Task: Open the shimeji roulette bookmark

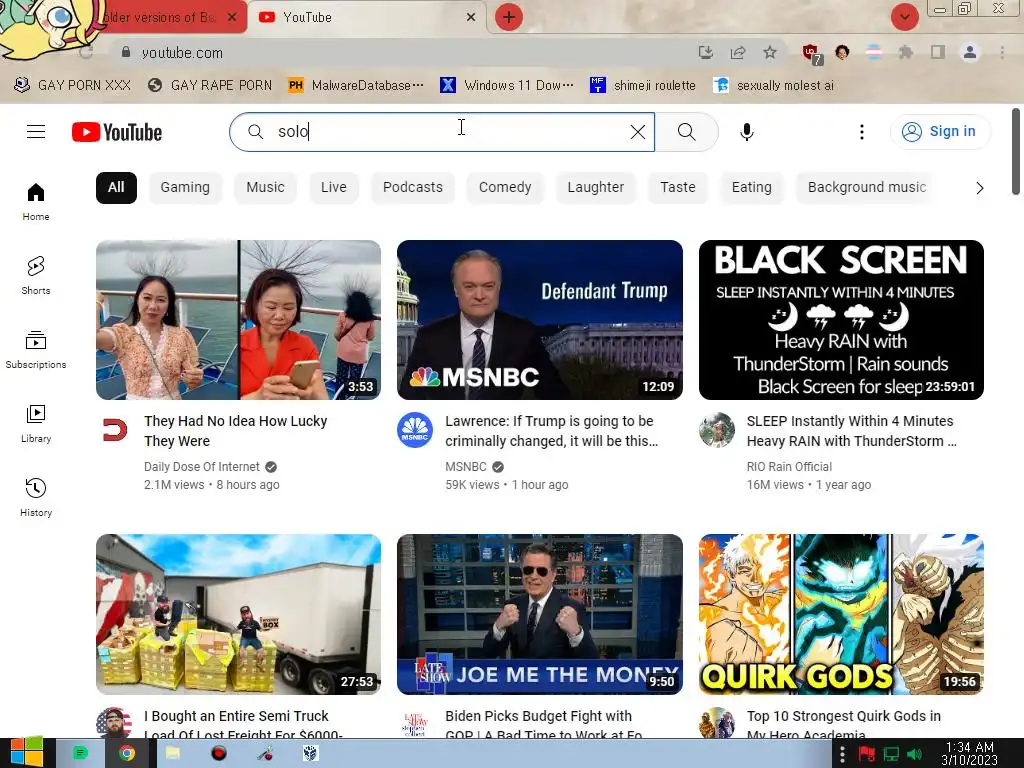Action: click(643, 85)
